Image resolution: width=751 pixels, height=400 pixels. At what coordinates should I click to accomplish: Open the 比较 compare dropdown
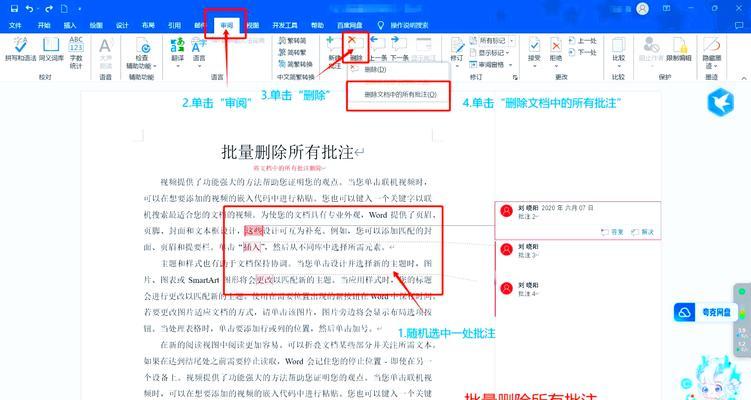pyautogui.click(x=618, y=52)
